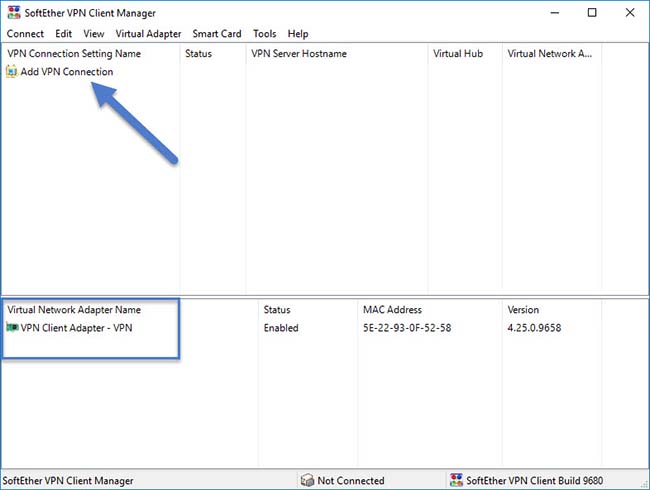Close the SoftEther VPN Client Manager window
The image size is (650, 490).
(630, 13)
